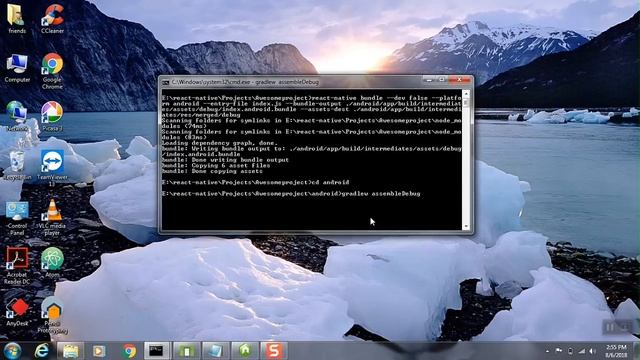Show hidden system tray icons
Screen dimensions: 640x360
[547, 351]
